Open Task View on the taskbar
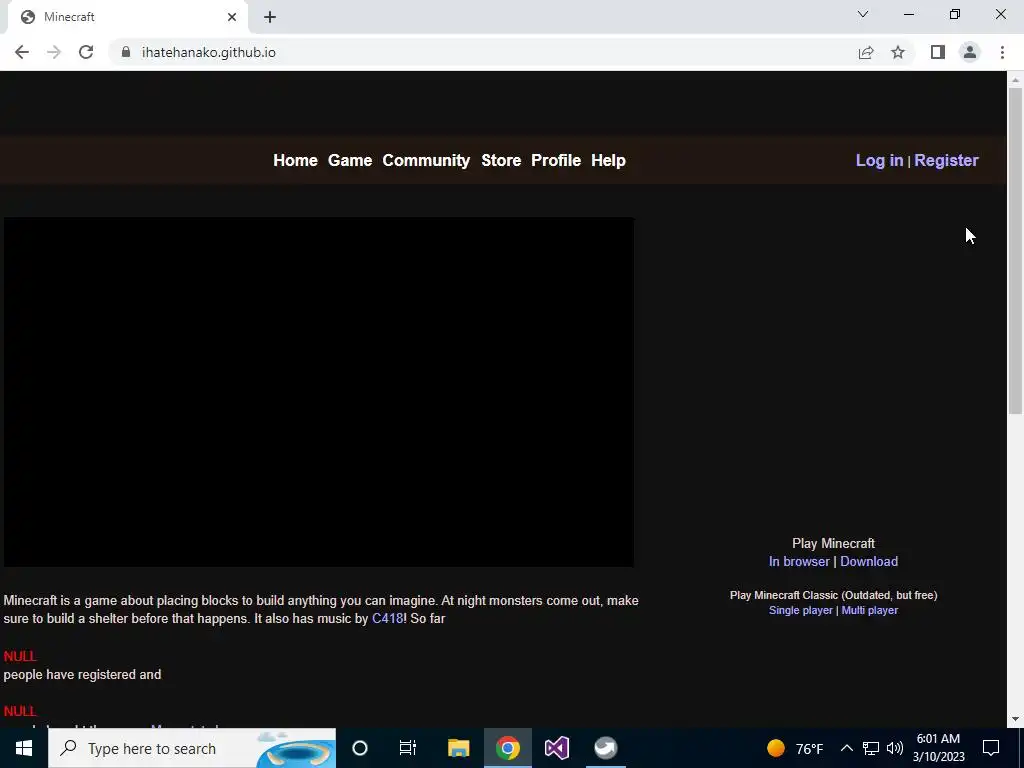 pos(408,748)
